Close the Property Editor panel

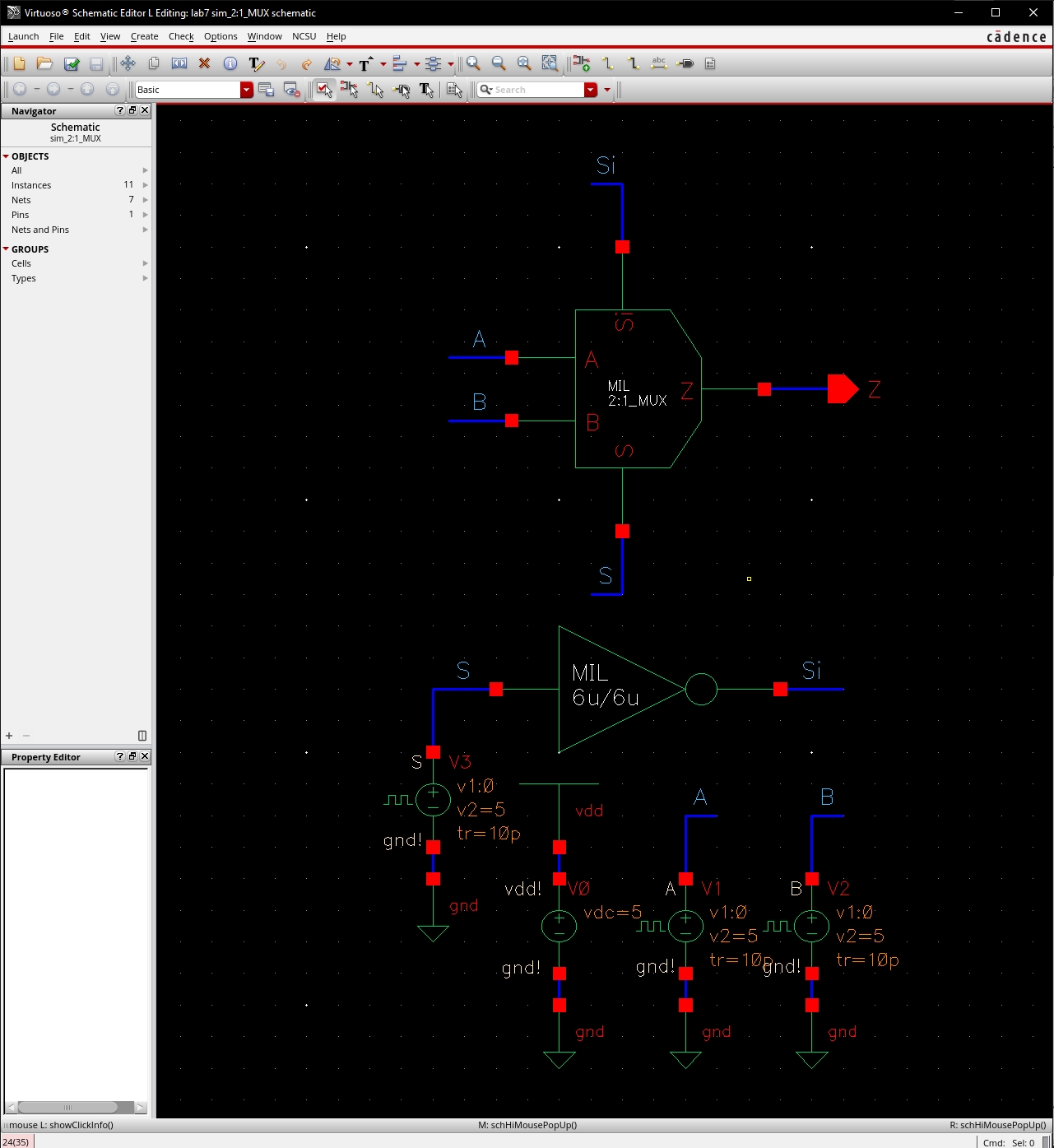pos(145,756)
